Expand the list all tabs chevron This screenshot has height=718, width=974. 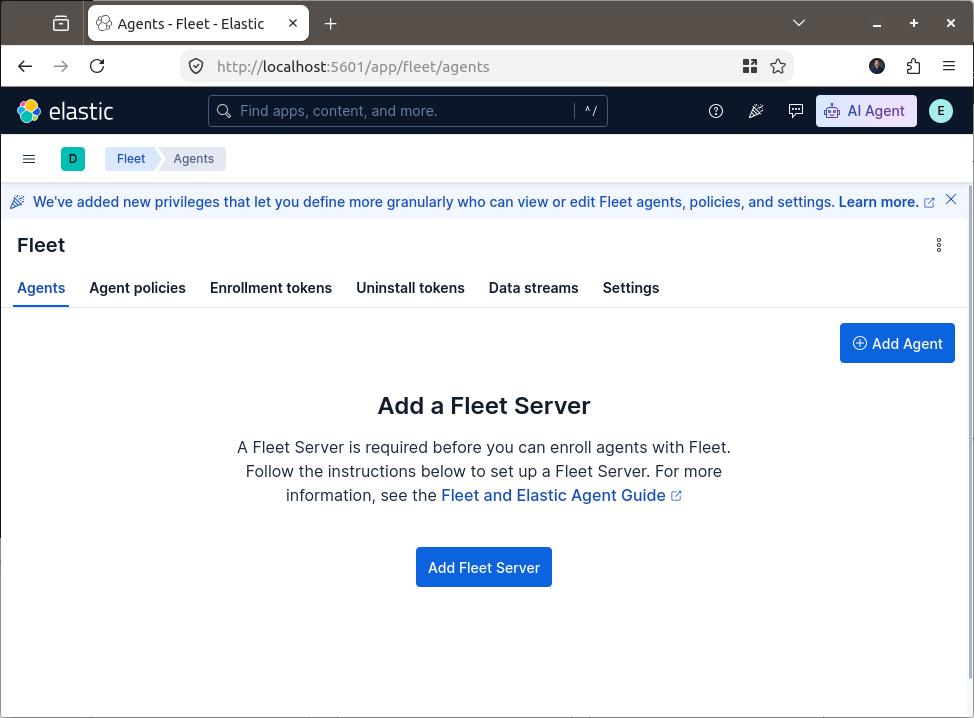799,23
